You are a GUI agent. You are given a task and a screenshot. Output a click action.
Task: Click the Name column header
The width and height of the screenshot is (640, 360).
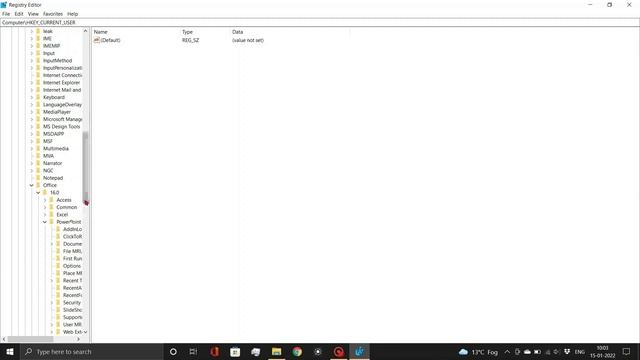point(100,32)
